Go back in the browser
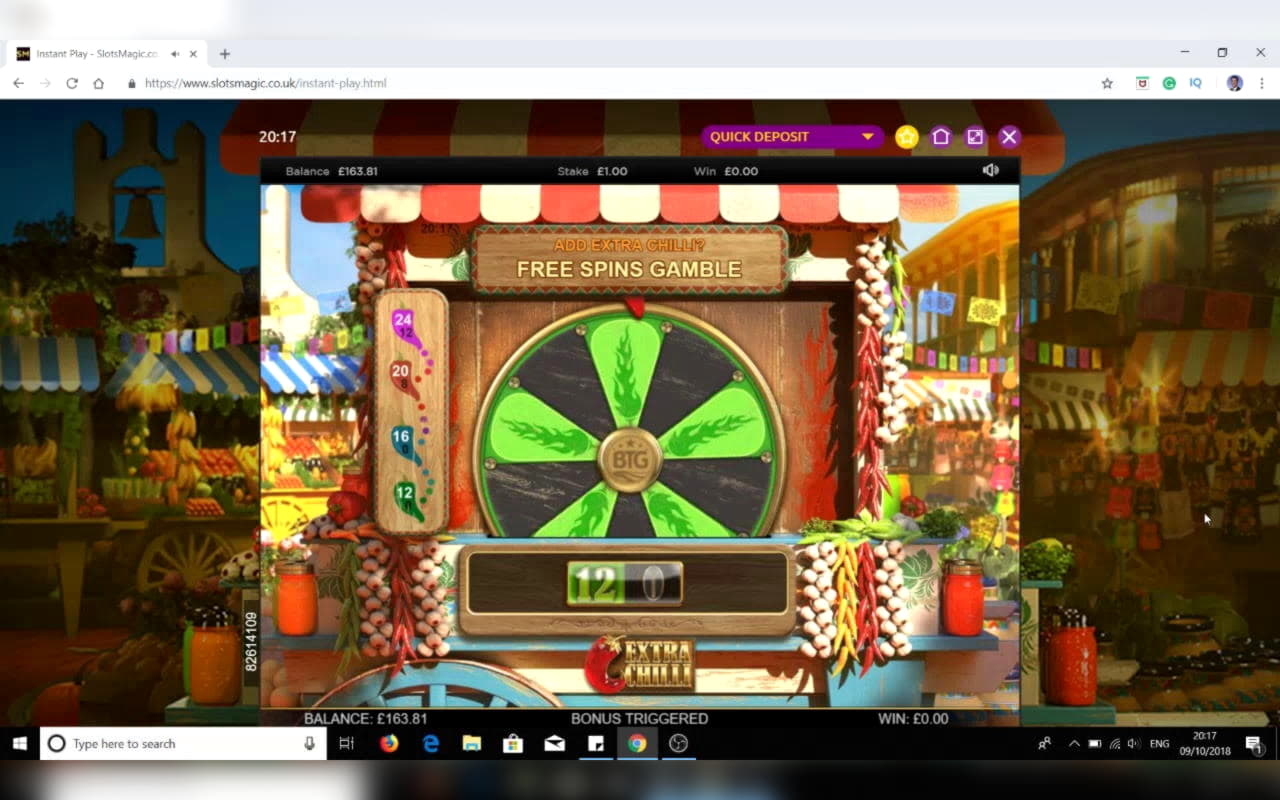The width and height of the screenshot is (1280, 800). coord(18,83)
